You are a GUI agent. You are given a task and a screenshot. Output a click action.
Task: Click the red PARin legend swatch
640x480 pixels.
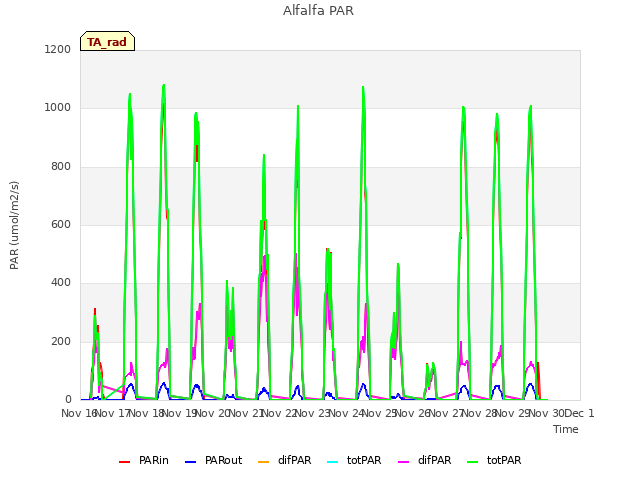point(124,462)
